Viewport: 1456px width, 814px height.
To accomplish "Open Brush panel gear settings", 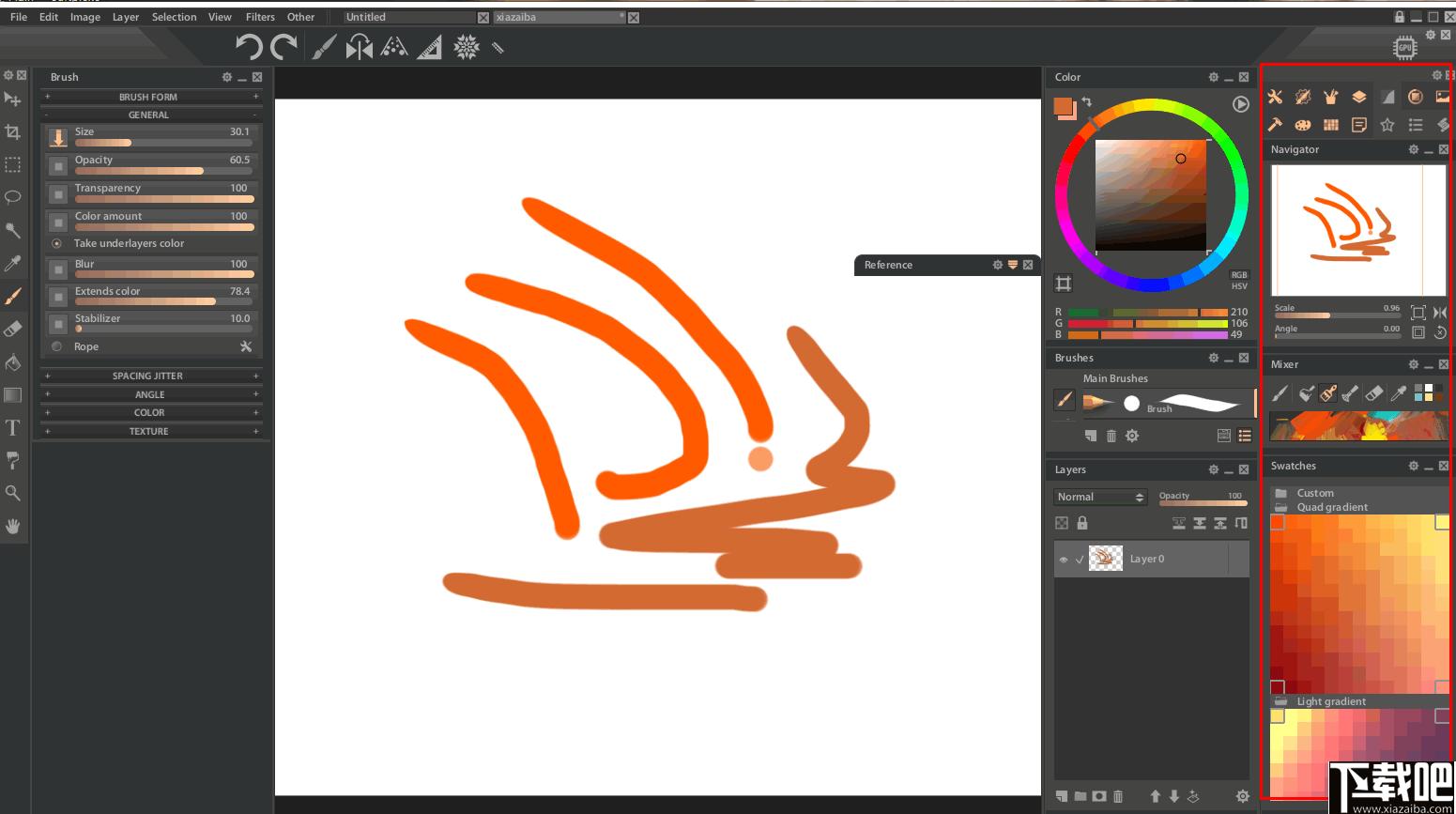I will tap(226, 77).
